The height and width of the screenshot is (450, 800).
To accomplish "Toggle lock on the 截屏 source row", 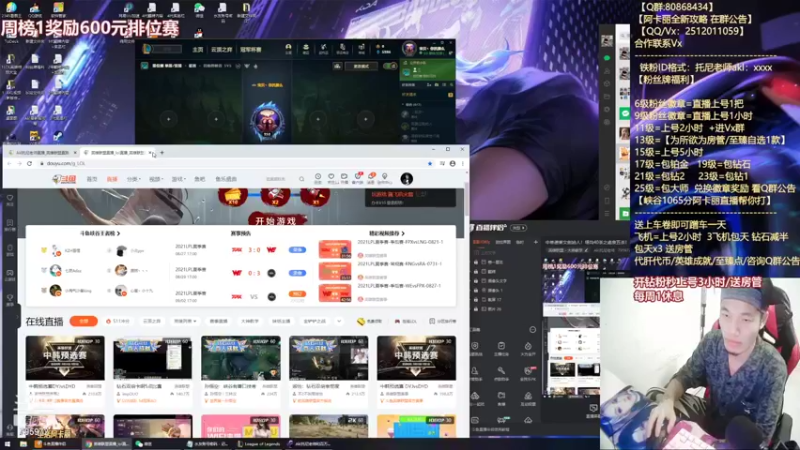I will point(476,300).
